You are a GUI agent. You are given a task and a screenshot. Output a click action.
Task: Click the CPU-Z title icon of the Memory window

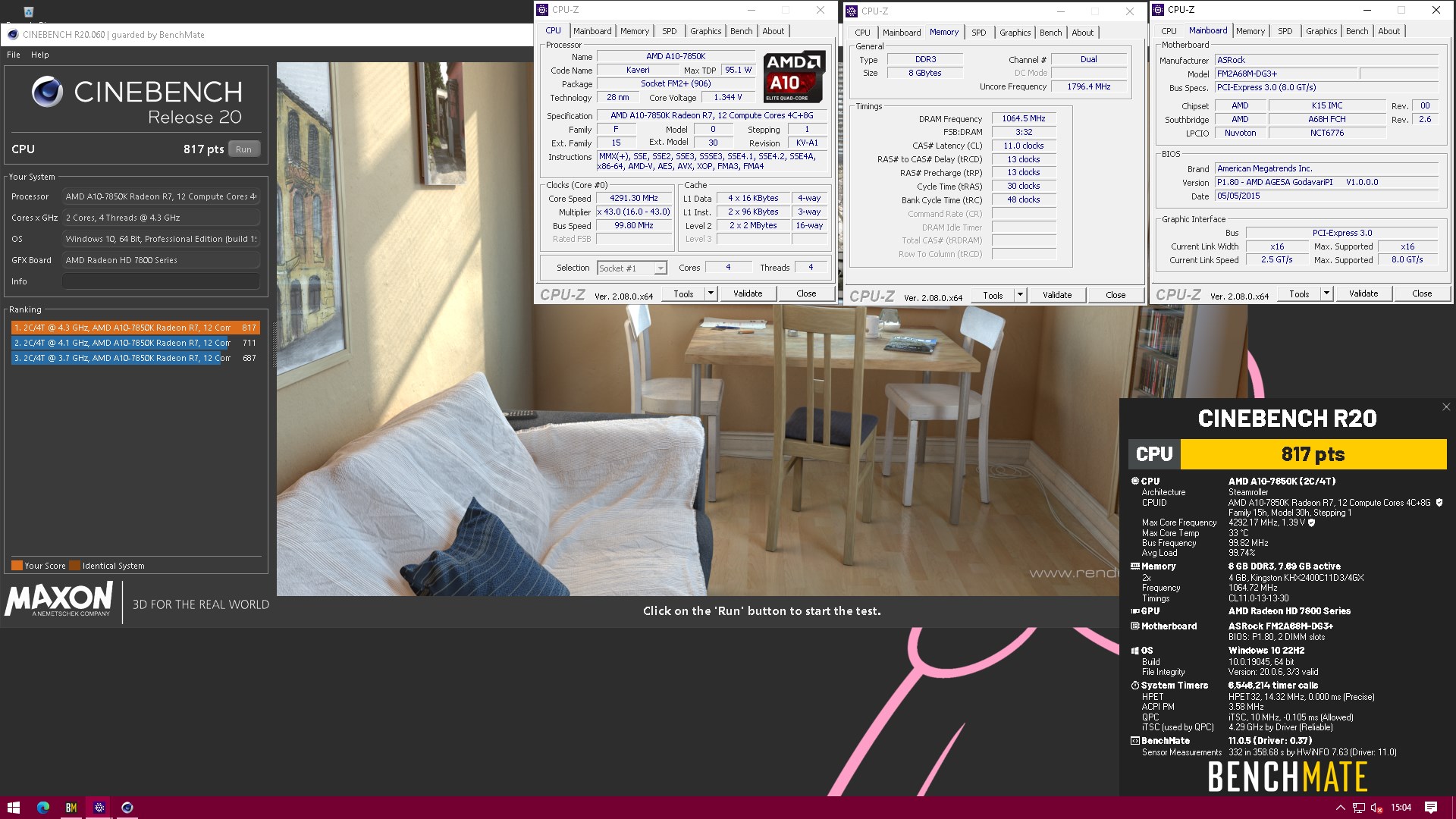tap(852, 11)
